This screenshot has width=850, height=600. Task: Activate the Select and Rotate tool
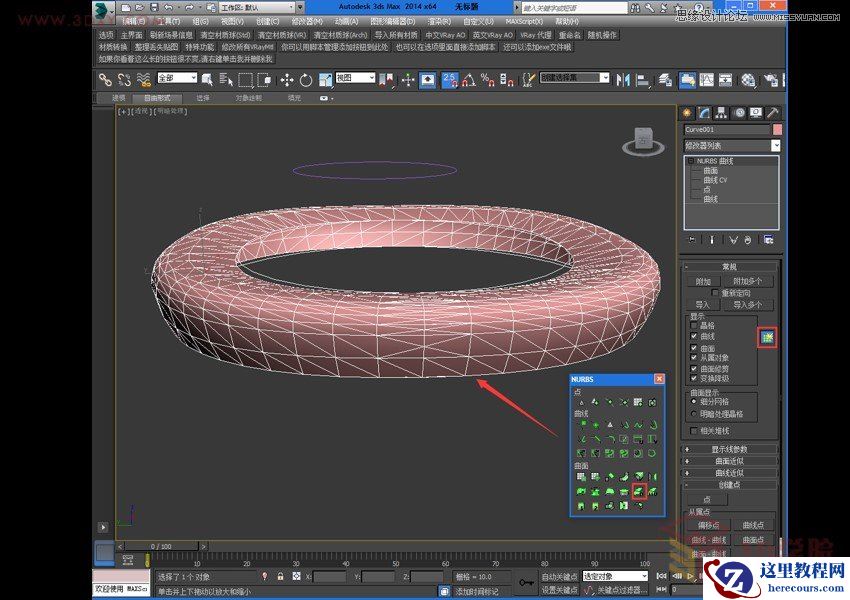(x=305, y=80)
